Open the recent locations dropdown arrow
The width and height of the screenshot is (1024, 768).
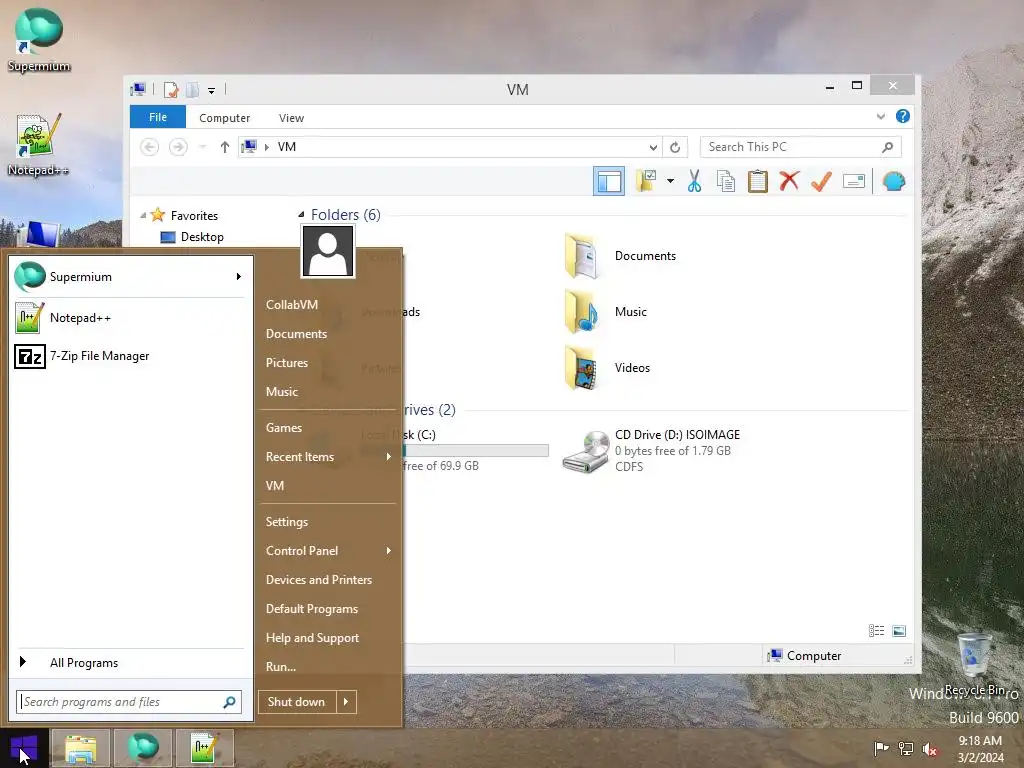click(x=202, y=147)
